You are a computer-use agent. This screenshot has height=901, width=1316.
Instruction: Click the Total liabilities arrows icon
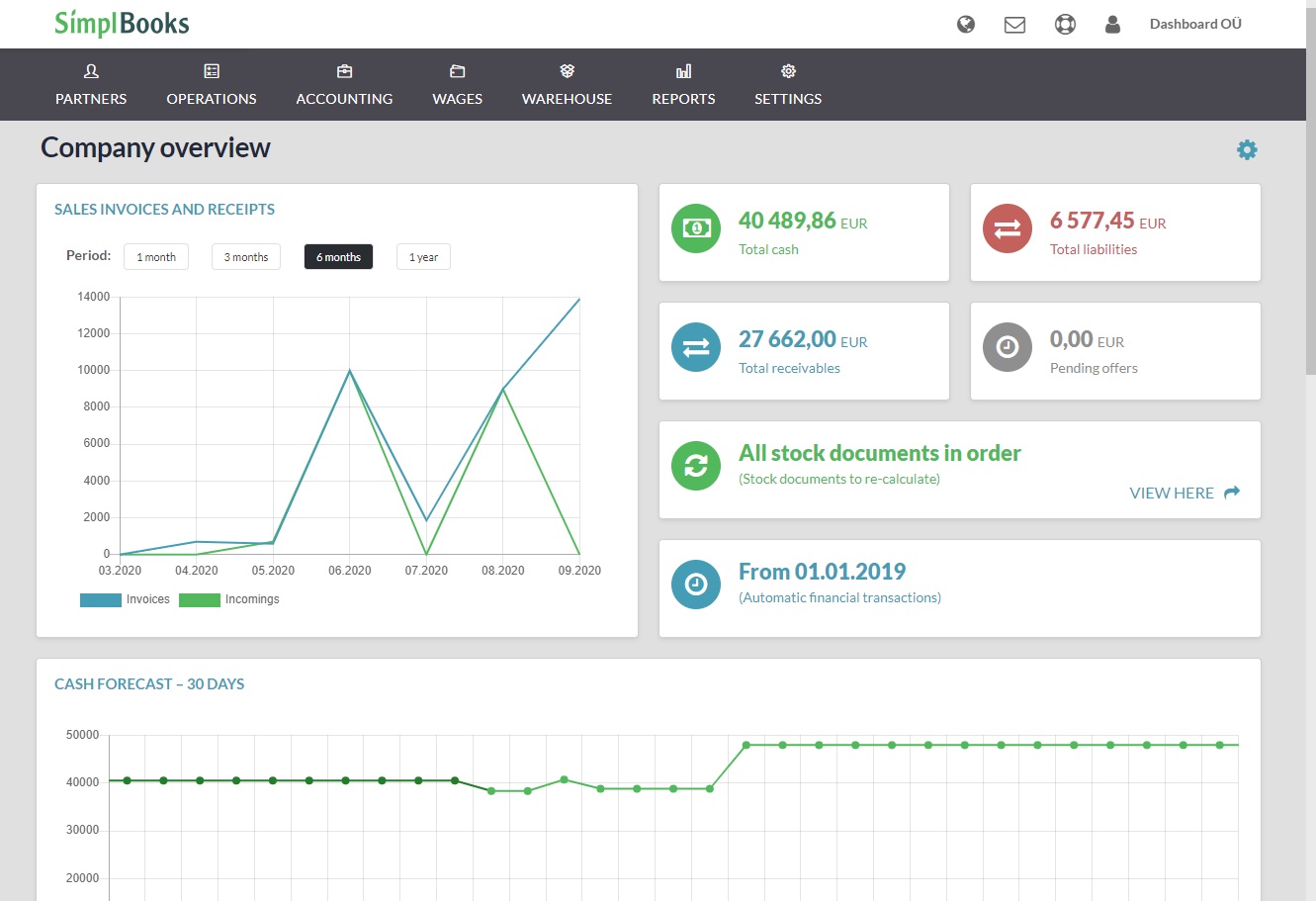pyautogui.click(x=1008, y=227)
